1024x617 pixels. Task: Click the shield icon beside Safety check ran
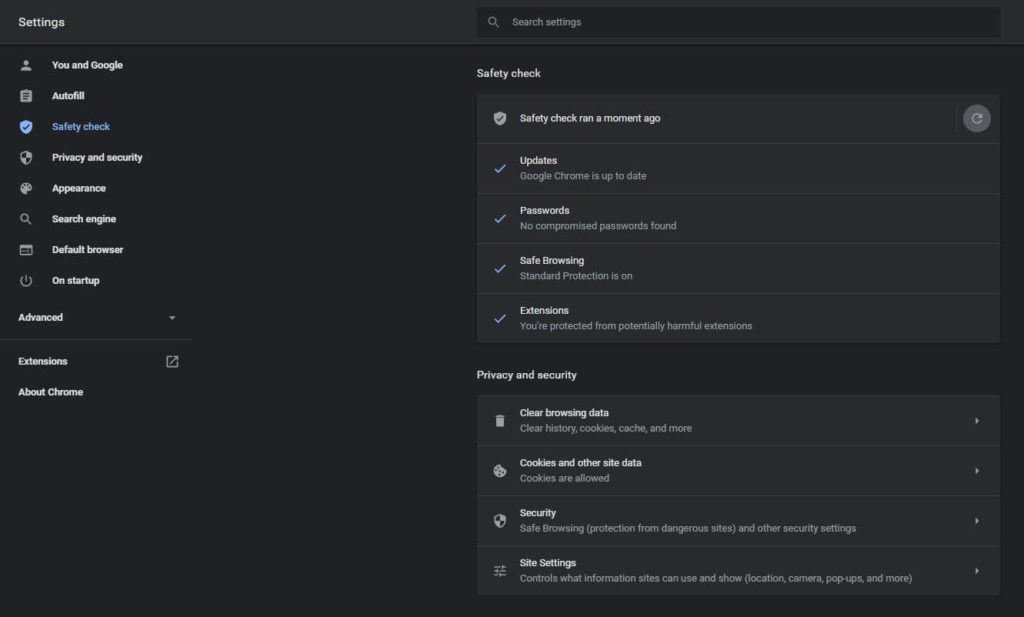(500, 118)
